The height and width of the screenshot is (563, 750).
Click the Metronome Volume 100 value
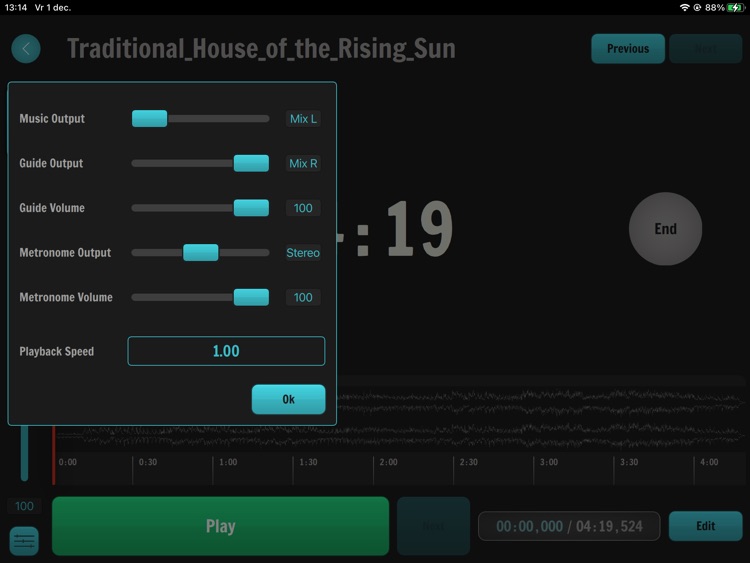click(x=303, y=297)
